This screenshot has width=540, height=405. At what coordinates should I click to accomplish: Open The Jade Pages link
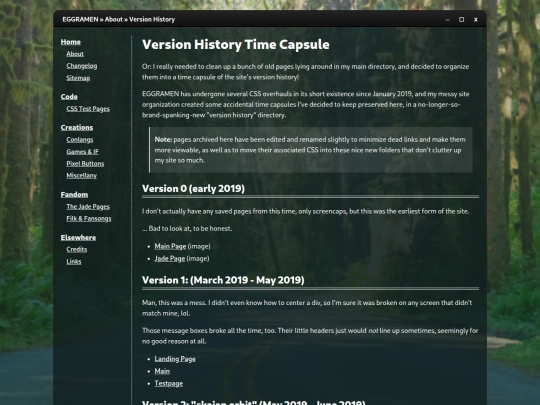(x=88, y=207)
